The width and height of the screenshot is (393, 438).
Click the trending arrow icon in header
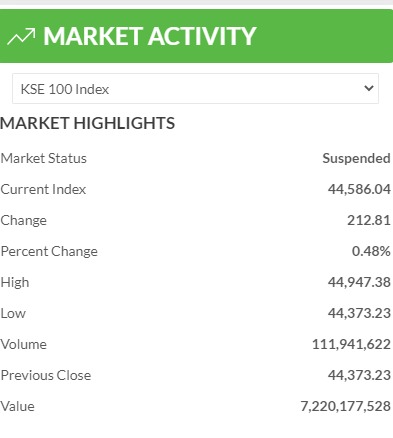point(21,36)
